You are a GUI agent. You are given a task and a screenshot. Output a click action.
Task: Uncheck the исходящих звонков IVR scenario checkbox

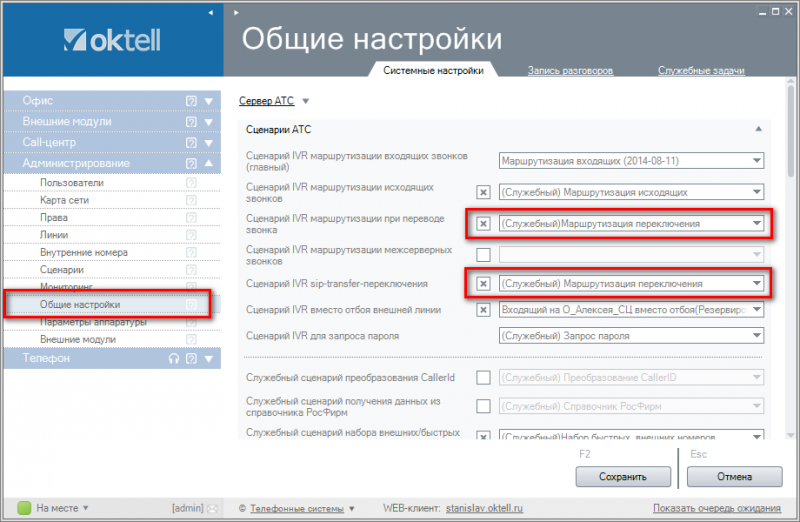point(483,192)
